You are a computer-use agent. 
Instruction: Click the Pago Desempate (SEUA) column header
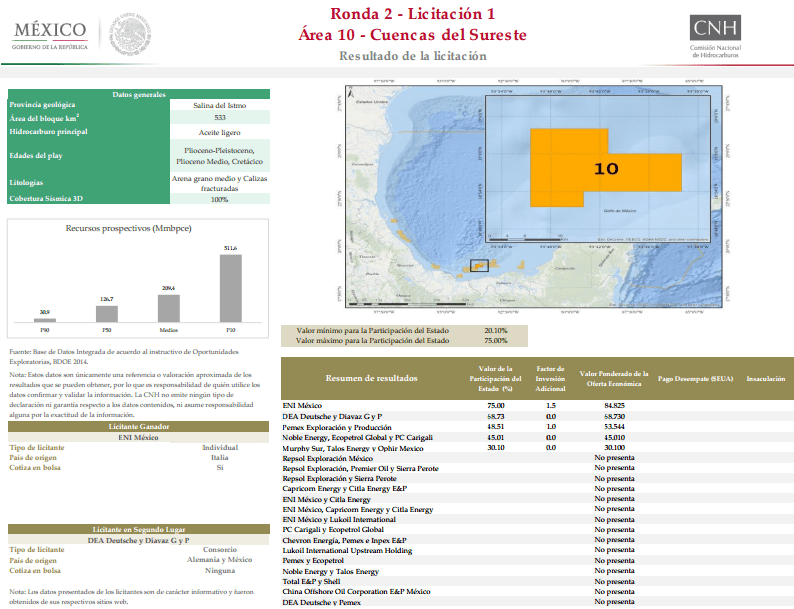(x=695, y=379)
